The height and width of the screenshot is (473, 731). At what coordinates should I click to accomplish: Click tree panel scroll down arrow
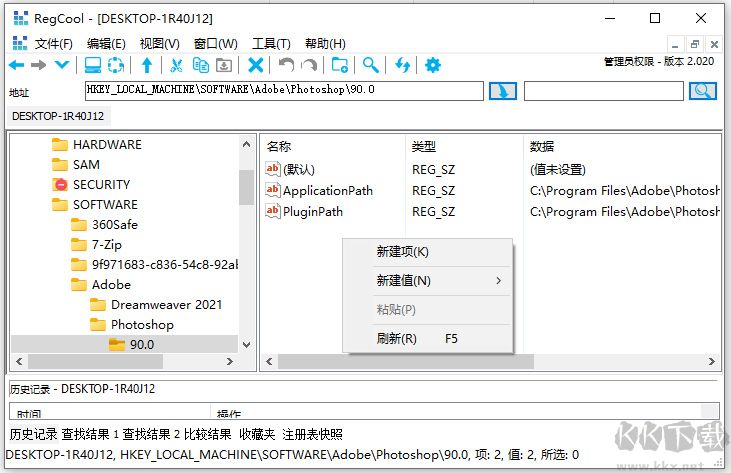tap(247, 345)
